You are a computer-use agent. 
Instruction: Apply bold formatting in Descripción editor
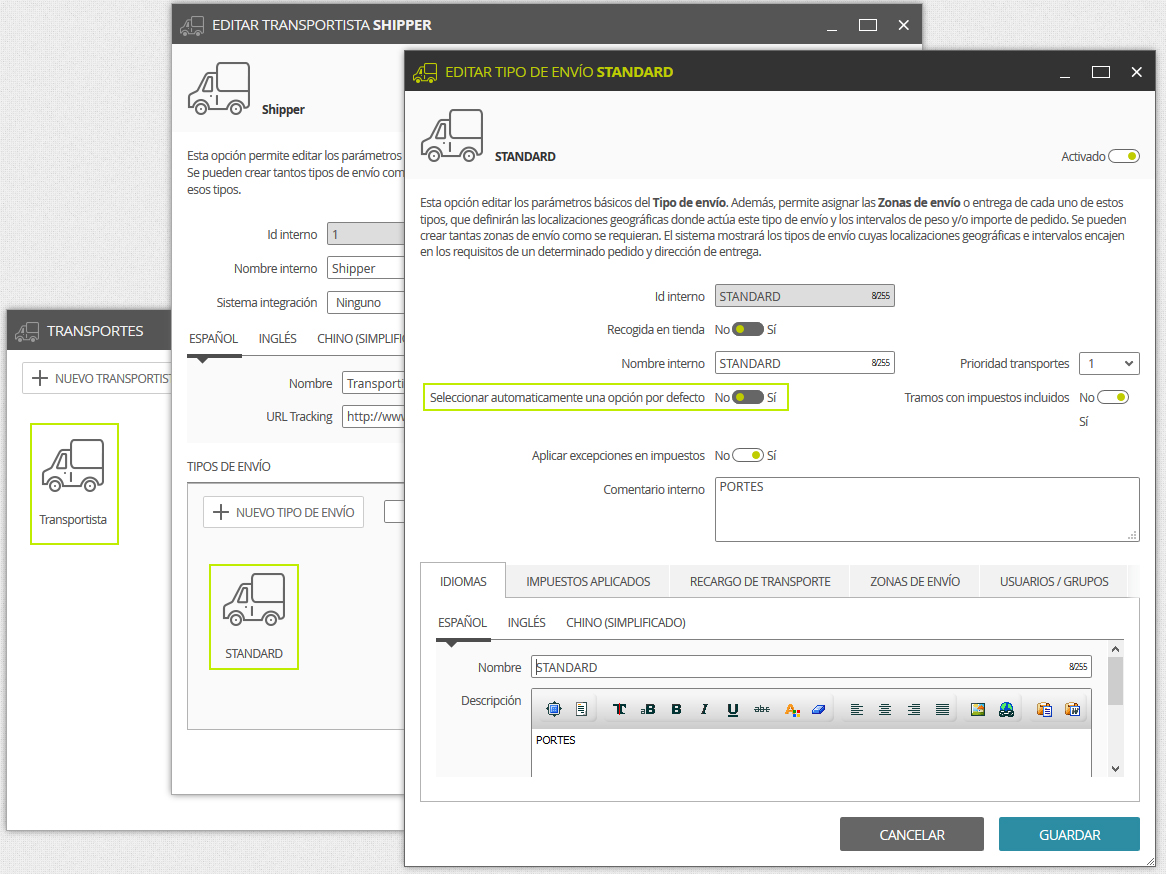tap(676, 709)
